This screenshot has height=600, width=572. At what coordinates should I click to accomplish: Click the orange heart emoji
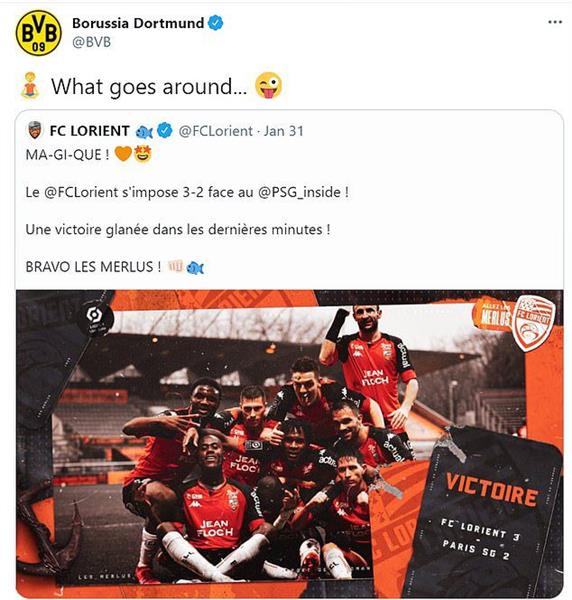[x=123, y=154]
